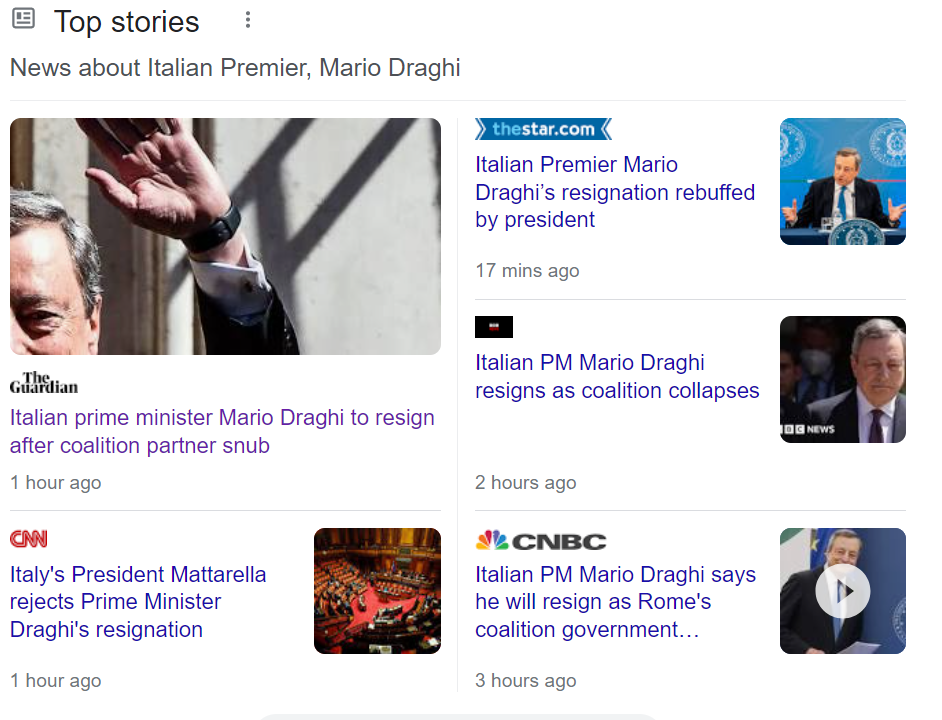This screenshot has height=720, width=942.
Task: Click the small flag source icon above the BBC story
Action: (494, 327)
